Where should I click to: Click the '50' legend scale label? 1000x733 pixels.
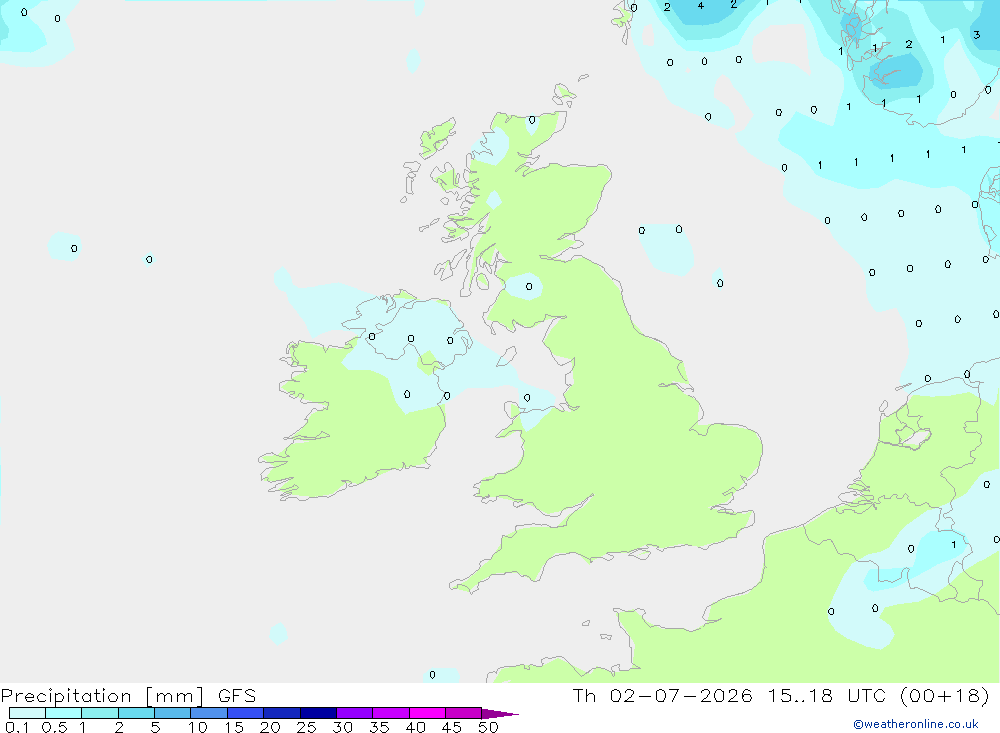coord(488,727)
